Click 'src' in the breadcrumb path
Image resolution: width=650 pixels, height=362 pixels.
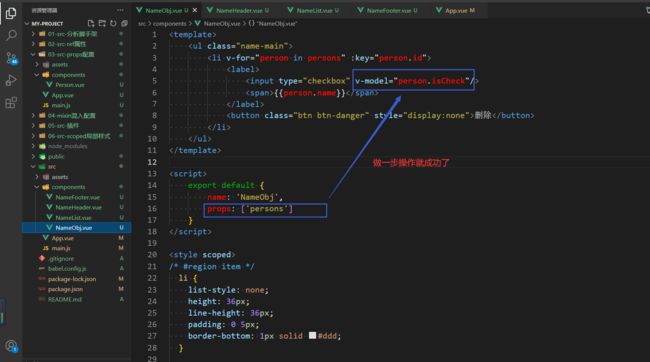[142, 24]
